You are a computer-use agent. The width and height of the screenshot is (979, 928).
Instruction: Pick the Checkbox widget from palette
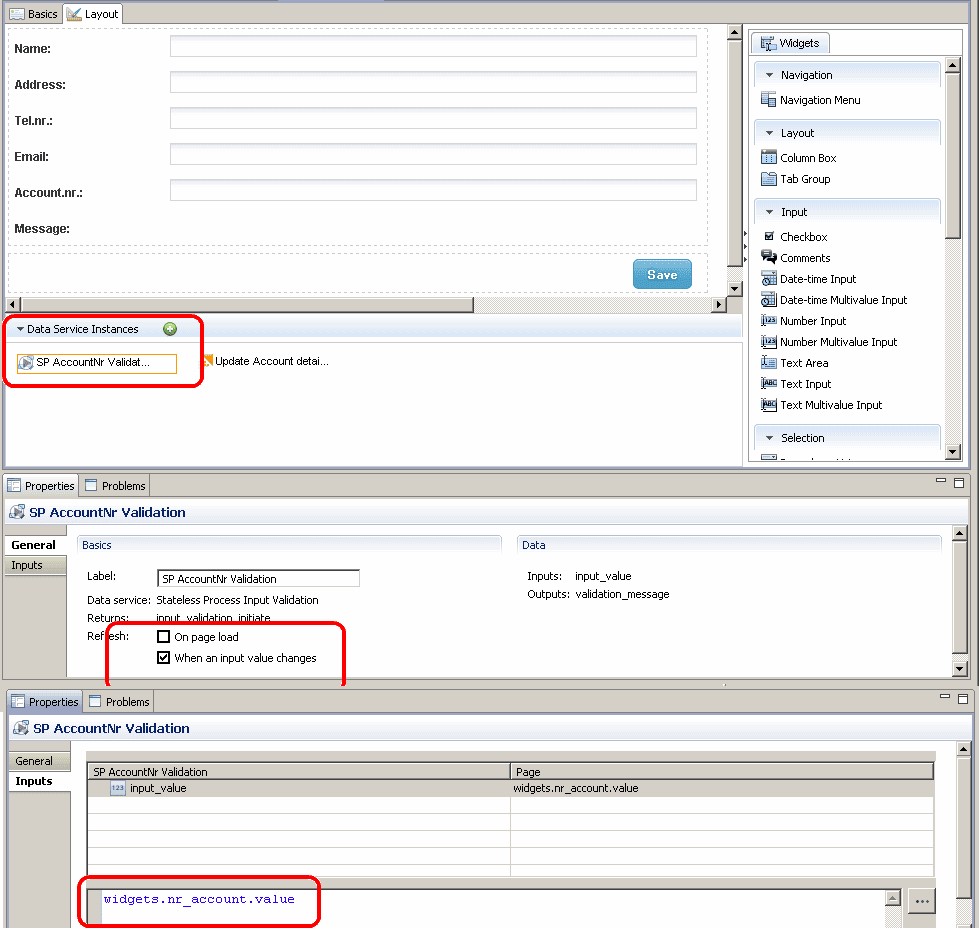pos(795,237)
